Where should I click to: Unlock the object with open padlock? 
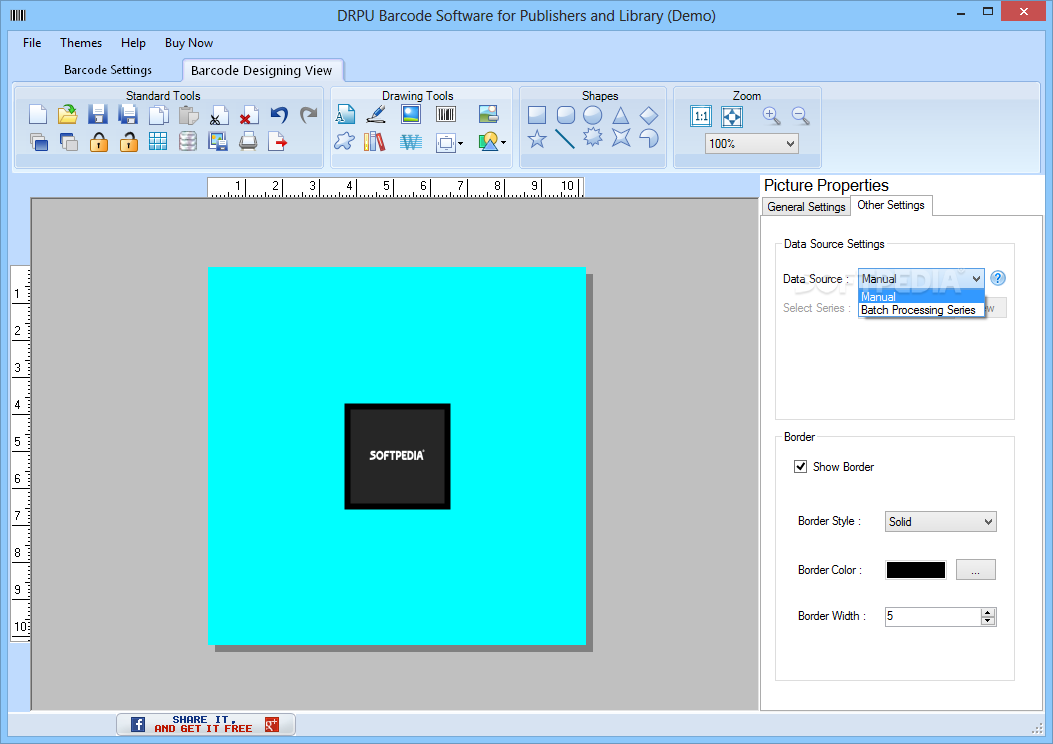(128, 141)
